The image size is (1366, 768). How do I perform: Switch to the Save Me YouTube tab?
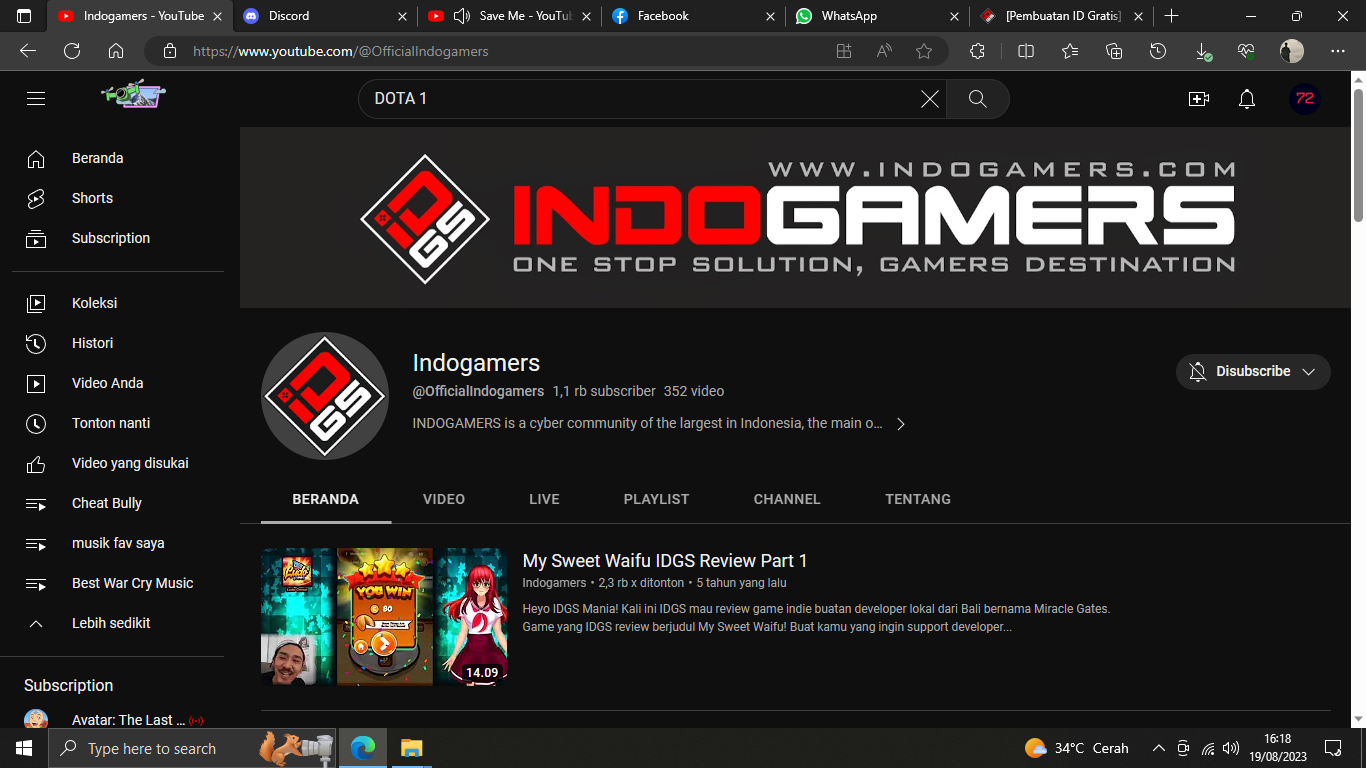(x=509, y=16)
